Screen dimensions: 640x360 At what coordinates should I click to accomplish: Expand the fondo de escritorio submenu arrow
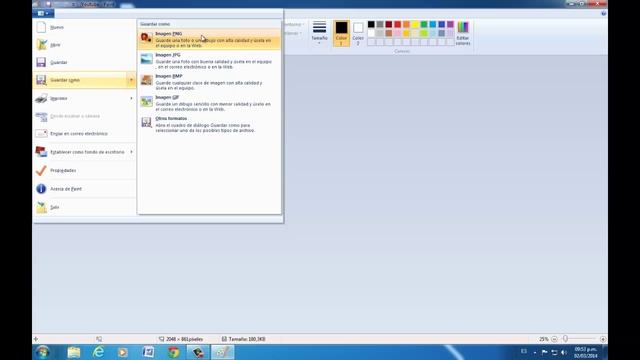[x=131, y=152]
